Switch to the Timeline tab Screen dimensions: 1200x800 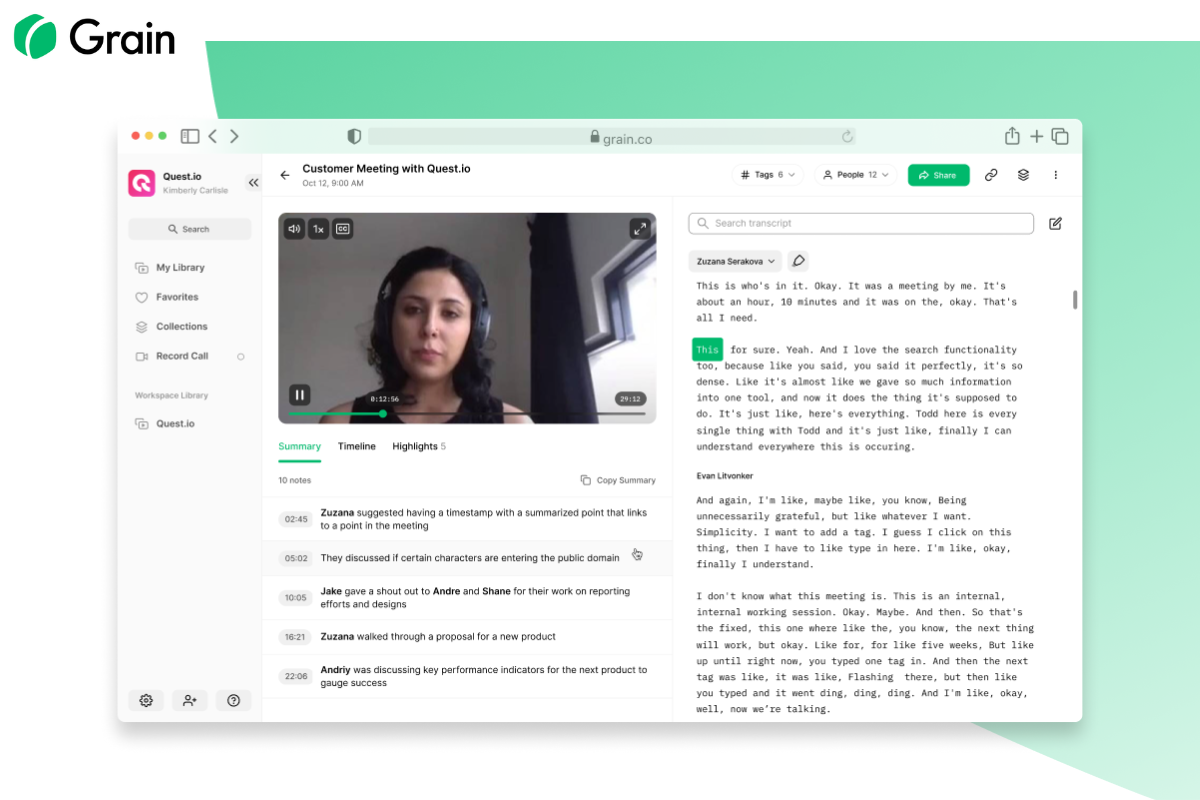[357, 446]
